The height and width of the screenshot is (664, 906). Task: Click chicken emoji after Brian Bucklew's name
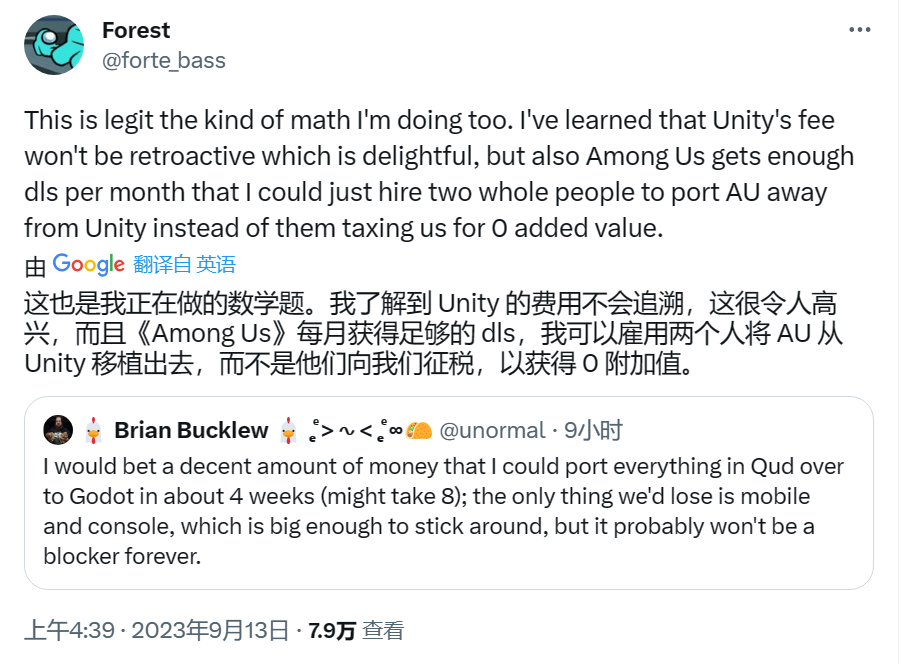pos(289,430)
